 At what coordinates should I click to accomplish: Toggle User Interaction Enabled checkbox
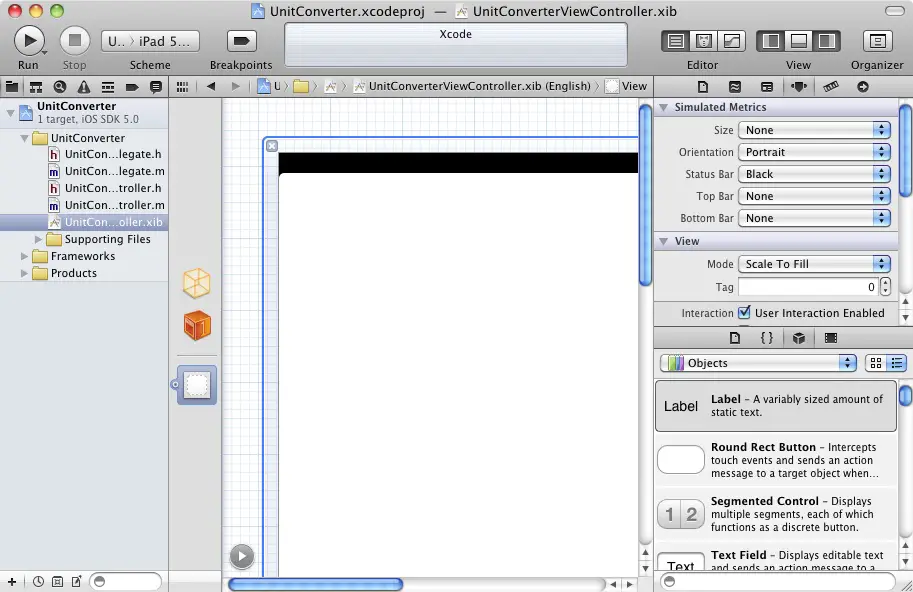744,313
